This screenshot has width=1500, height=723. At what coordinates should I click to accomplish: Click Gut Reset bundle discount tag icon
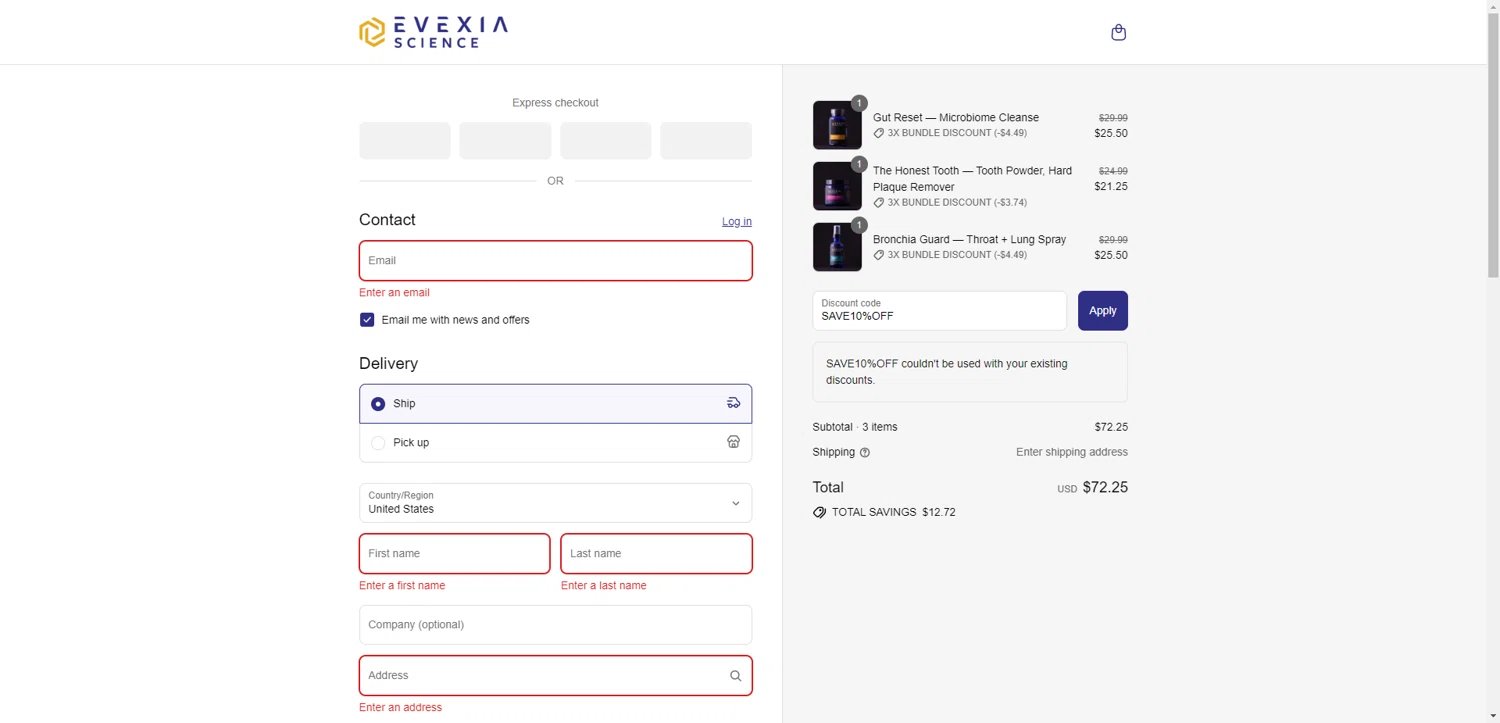tap(879, 133)
